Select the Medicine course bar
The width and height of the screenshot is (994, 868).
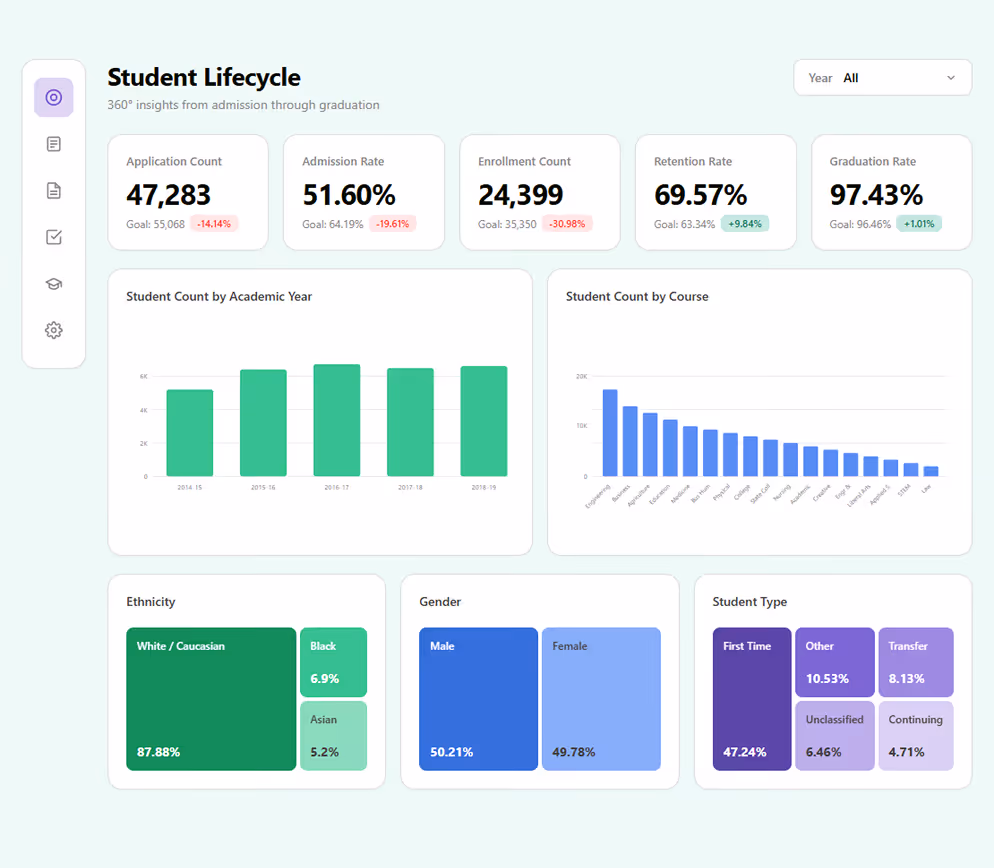[690, 451]
